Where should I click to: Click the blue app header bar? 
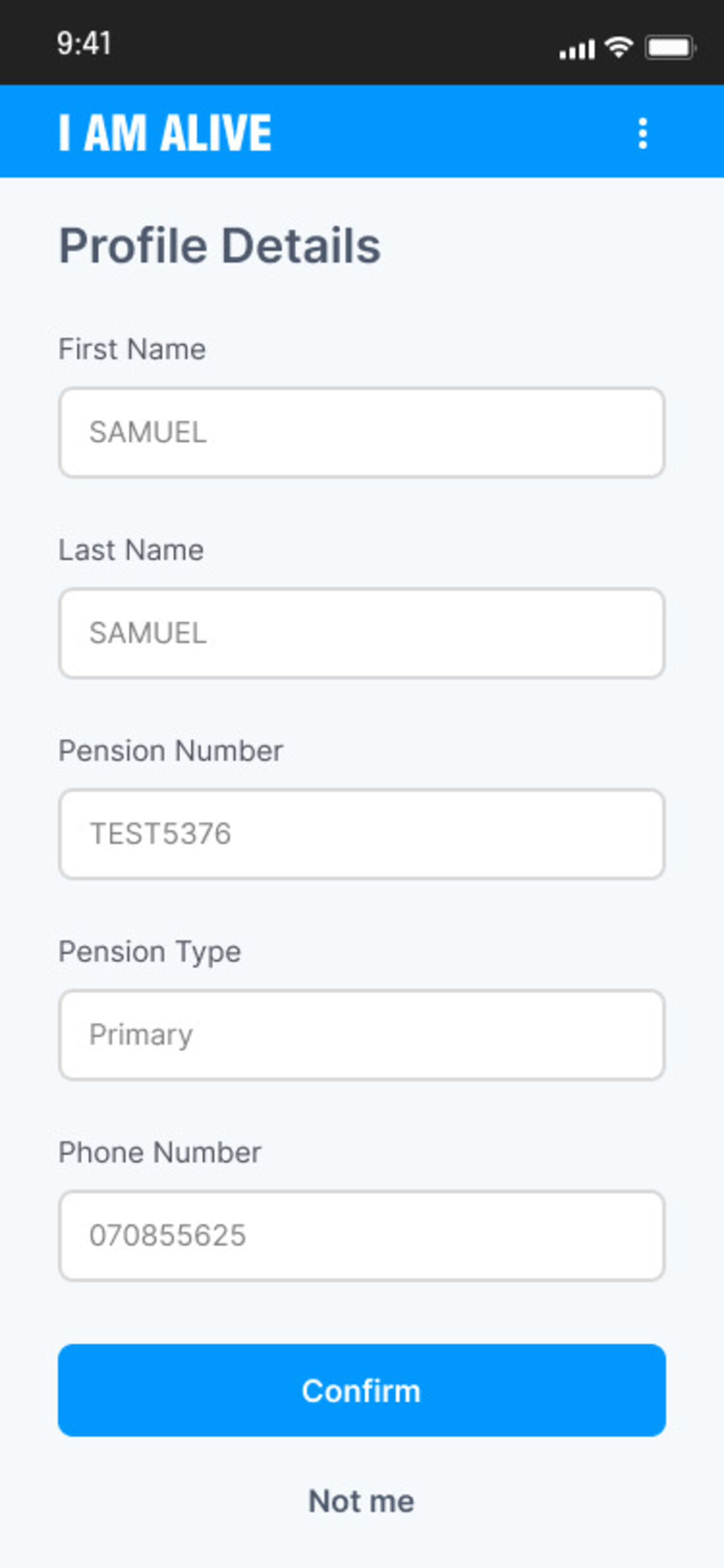(361, 131)
